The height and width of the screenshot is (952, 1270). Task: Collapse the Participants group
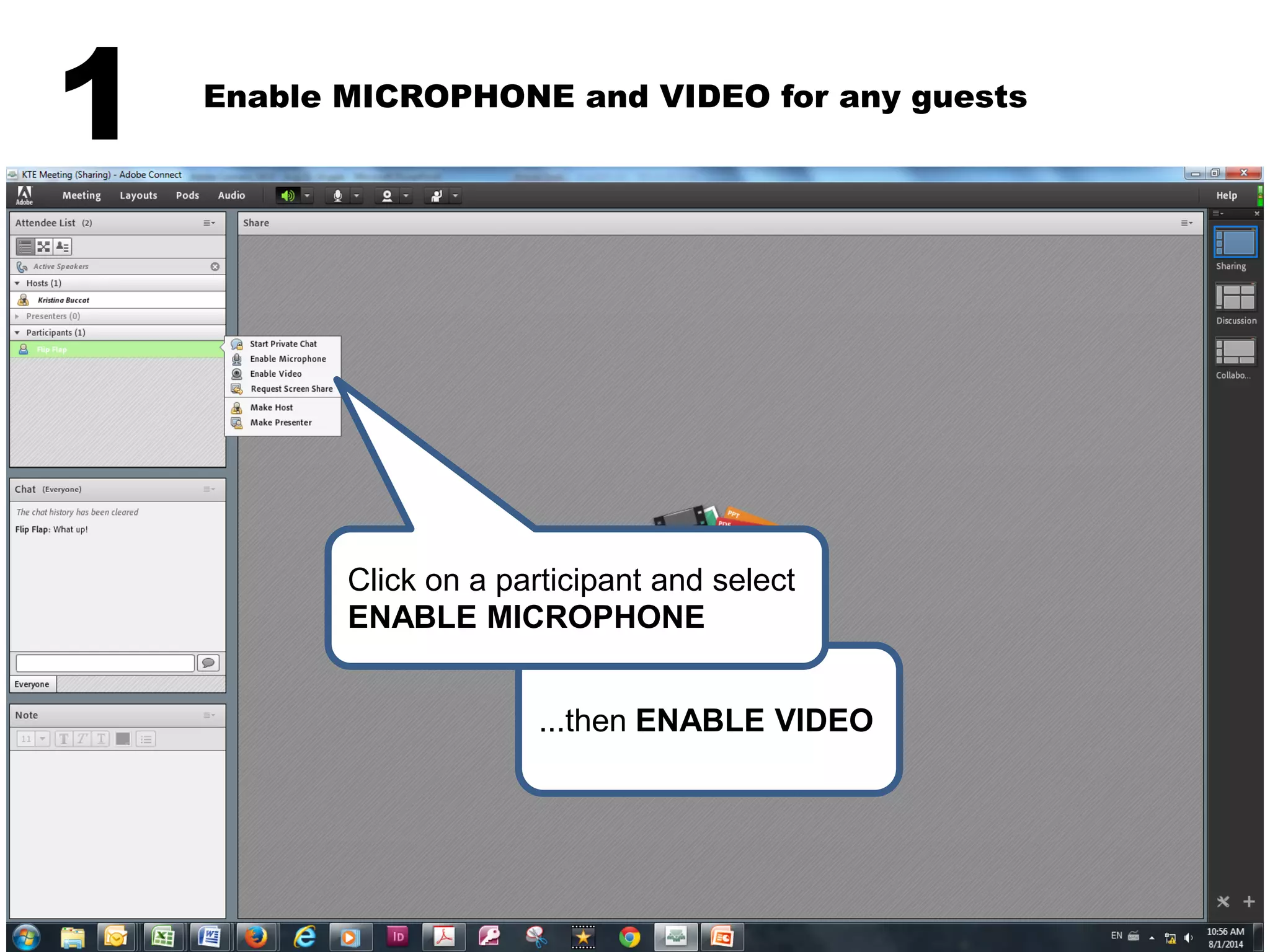click(x=17, y=333)
